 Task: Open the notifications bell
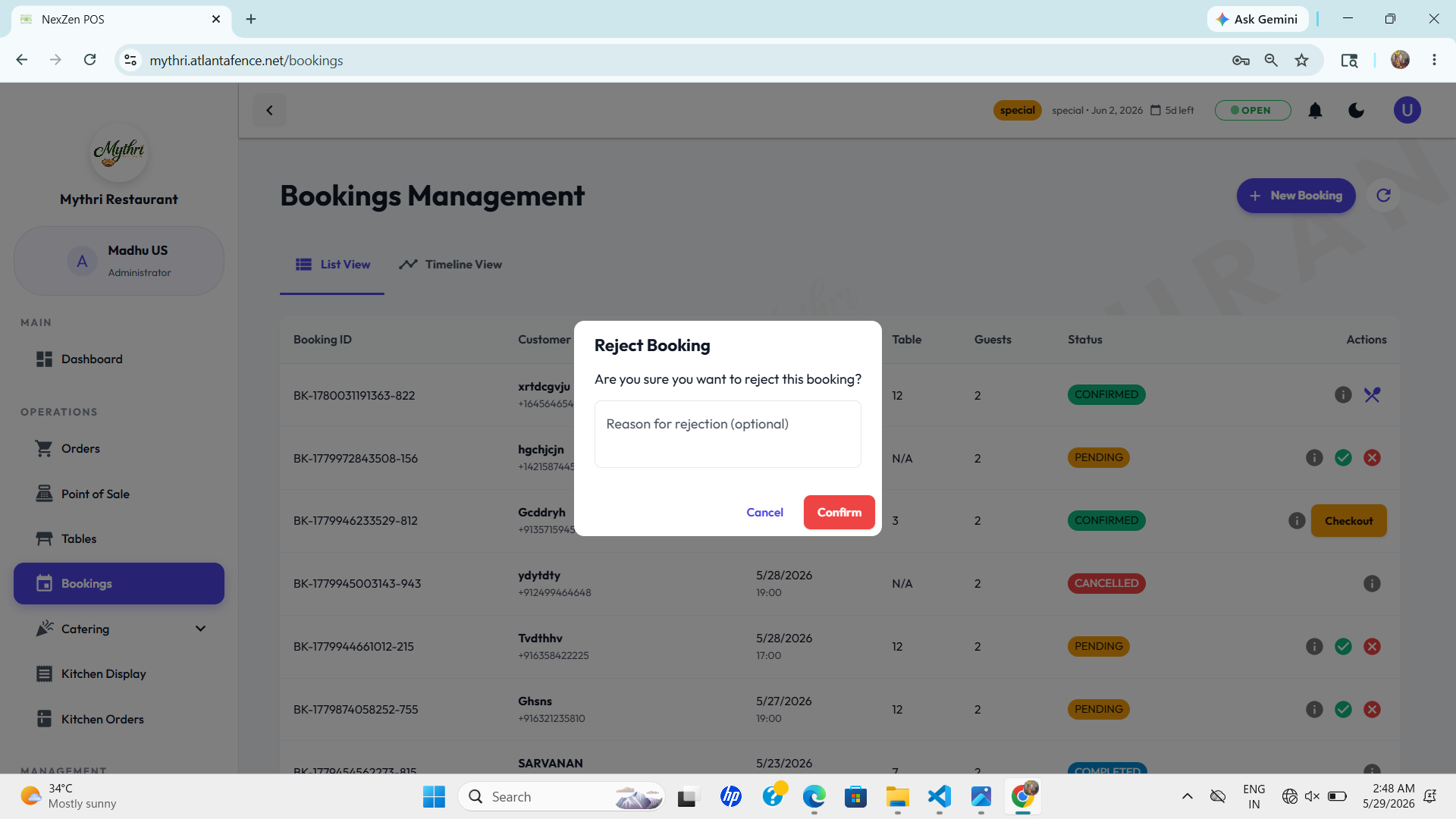[1315, 111]
